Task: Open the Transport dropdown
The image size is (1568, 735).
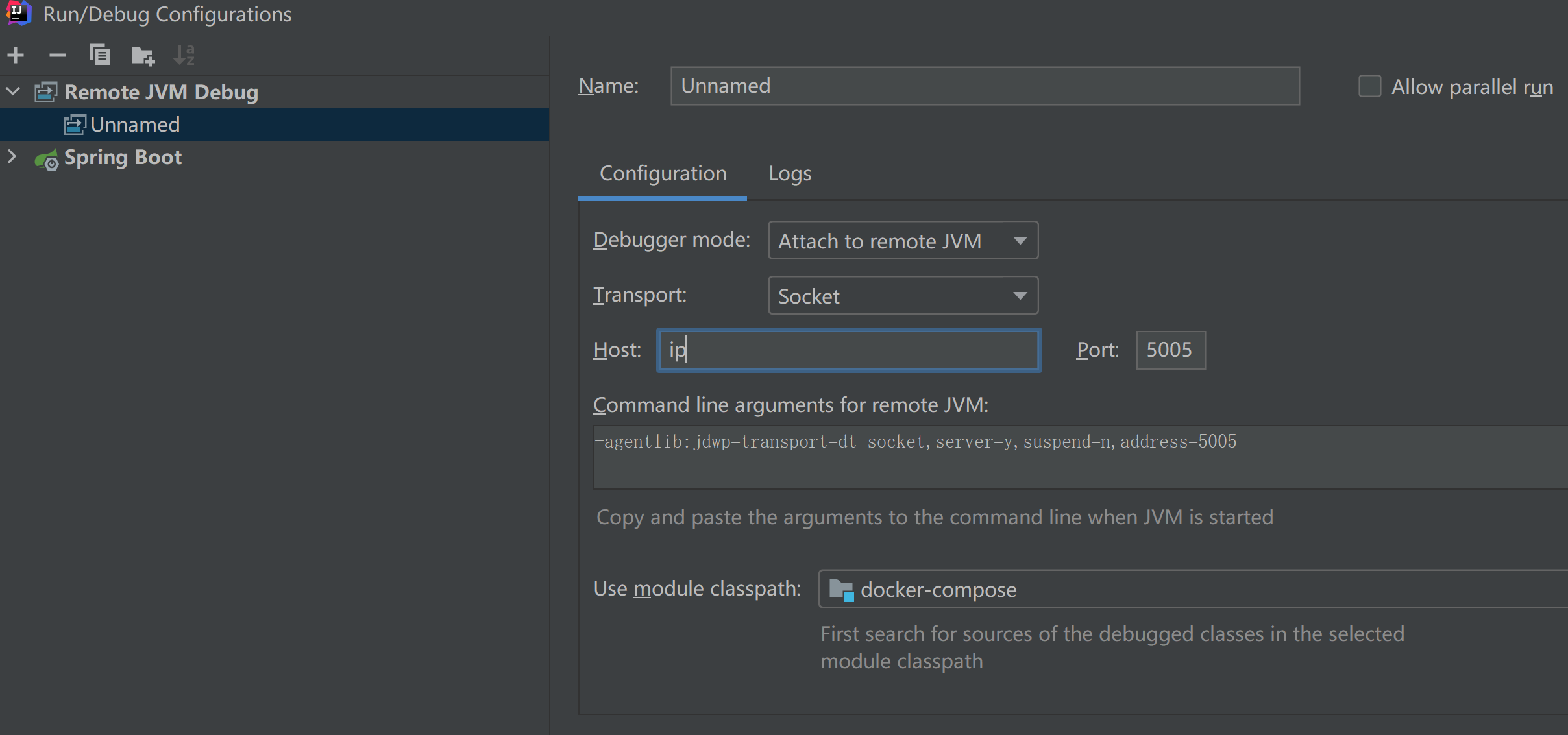Action: click(x=903, y=296)
